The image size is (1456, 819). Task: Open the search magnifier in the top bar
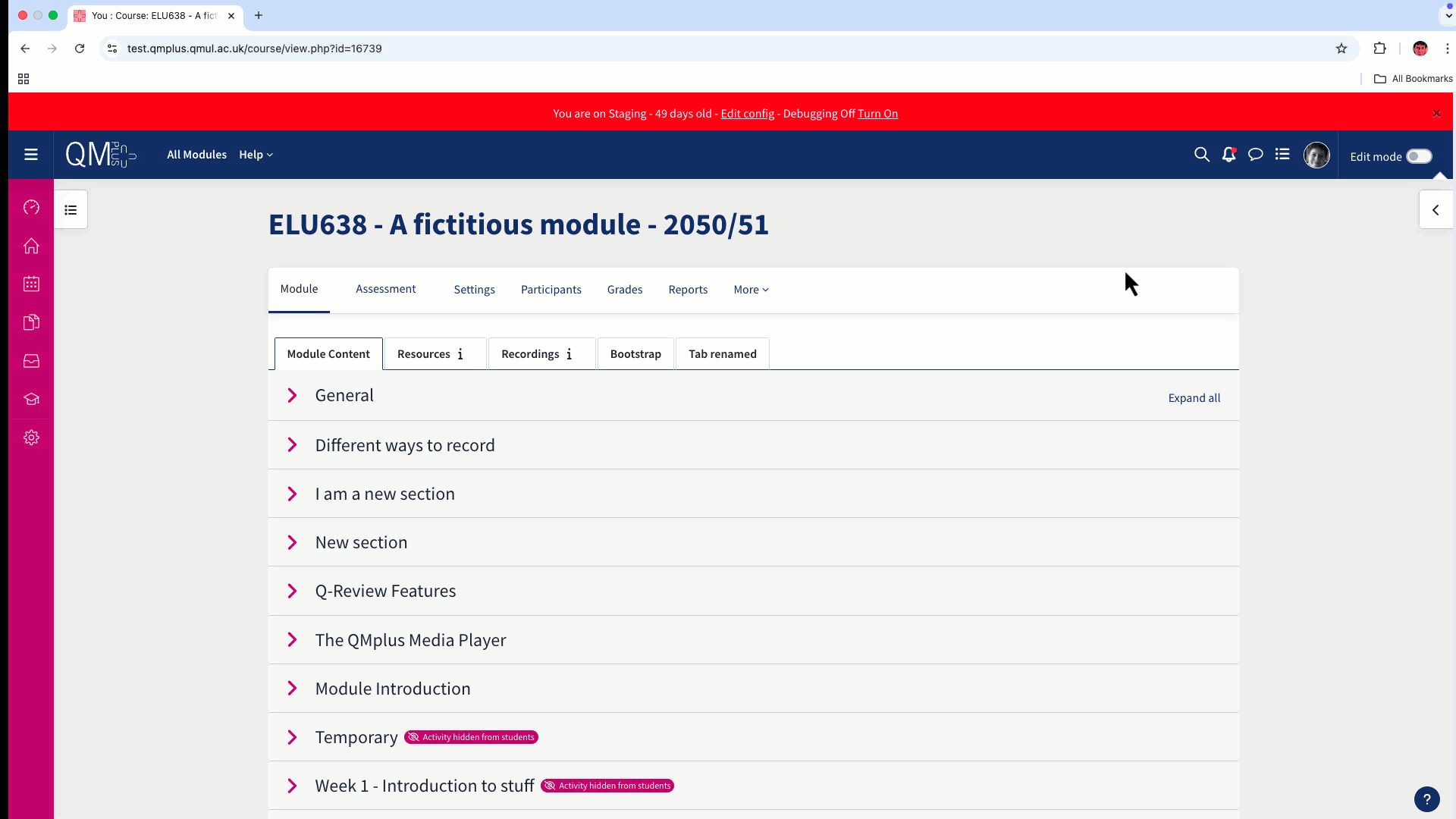pyautogui.click(x=1202, y=154)
